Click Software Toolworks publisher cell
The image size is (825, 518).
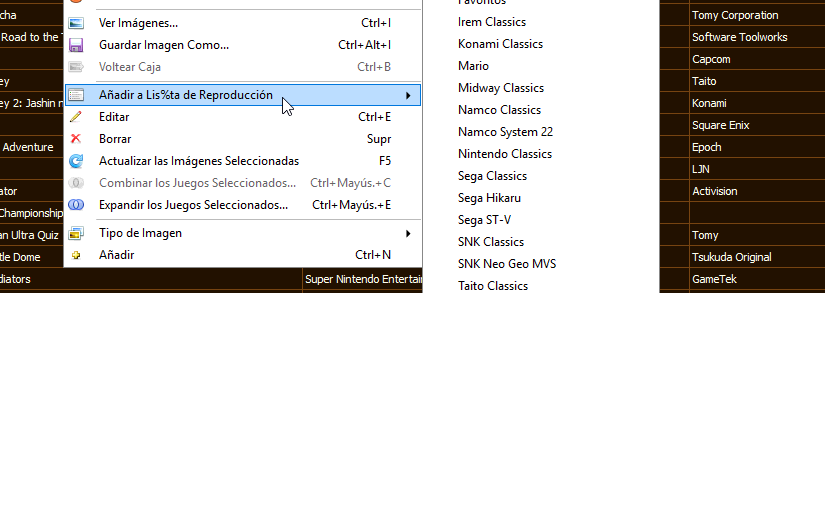coord(757,37)
